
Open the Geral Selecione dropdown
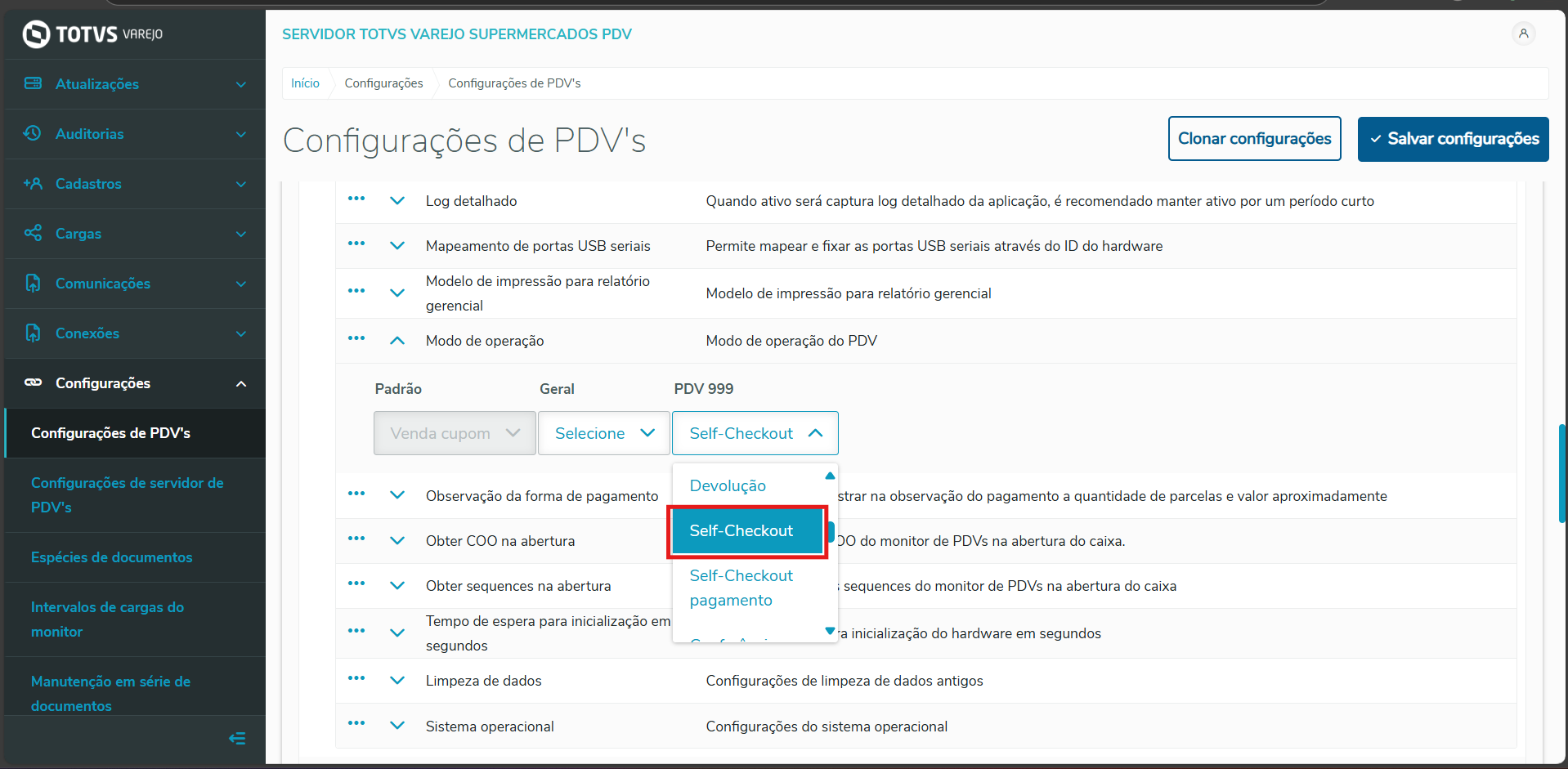(604, 433)
